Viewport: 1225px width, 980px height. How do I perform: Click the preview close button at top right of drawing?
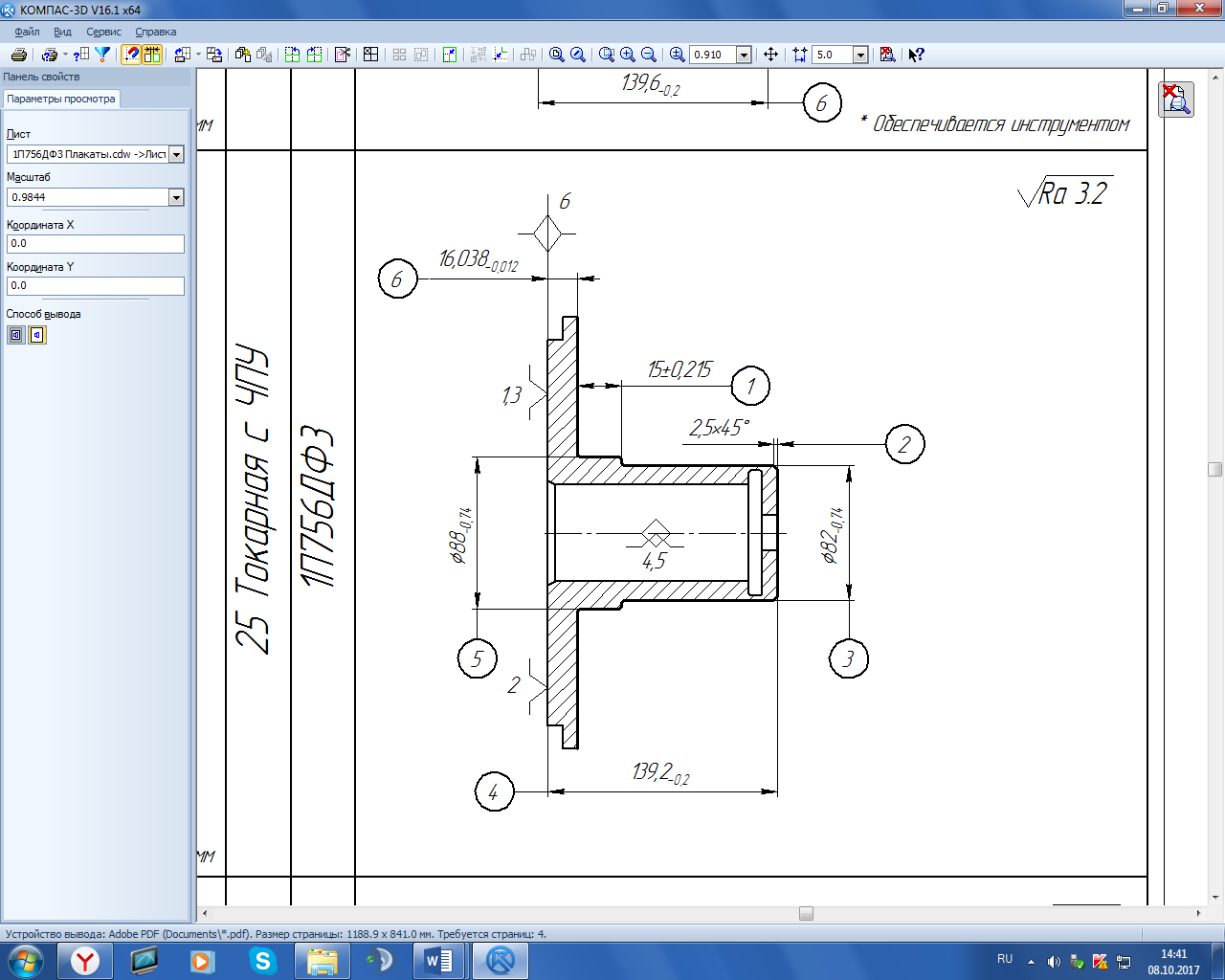pyautogui.click(x=1175, y=99)
